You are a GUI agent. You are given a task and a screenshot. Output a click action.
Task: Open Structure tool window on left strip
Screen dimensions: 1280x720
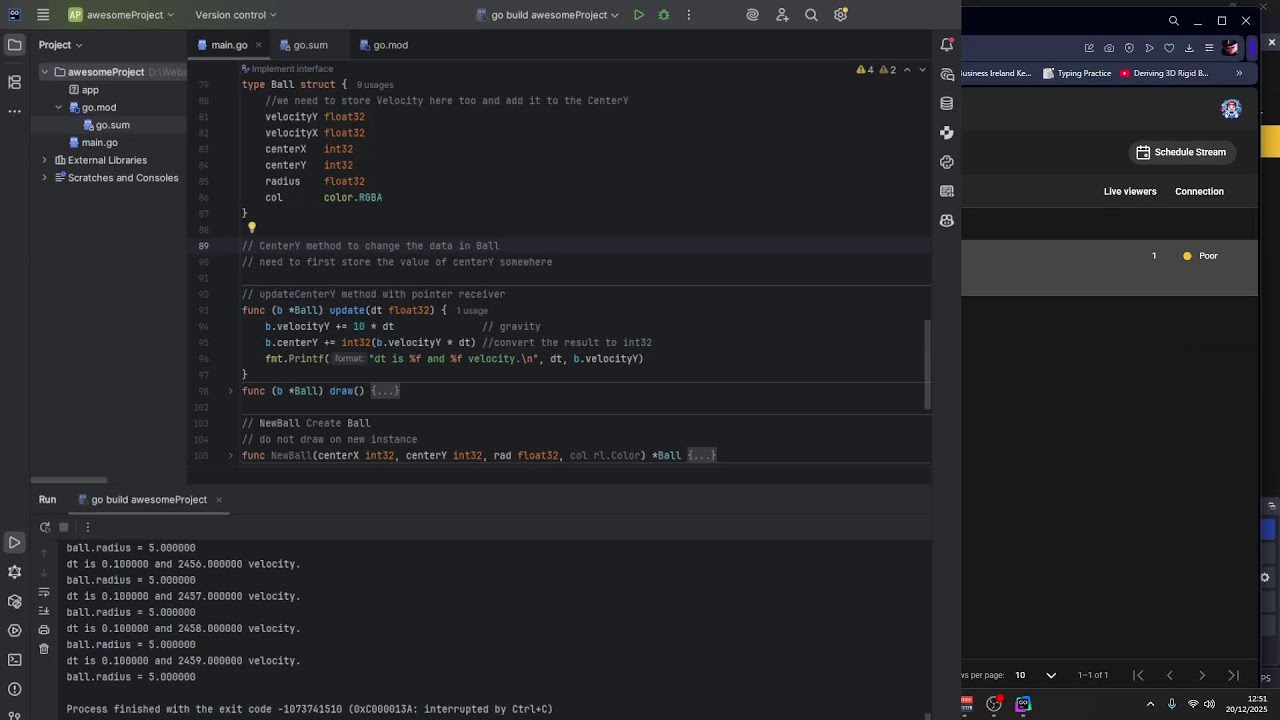[x=14, y=82]
